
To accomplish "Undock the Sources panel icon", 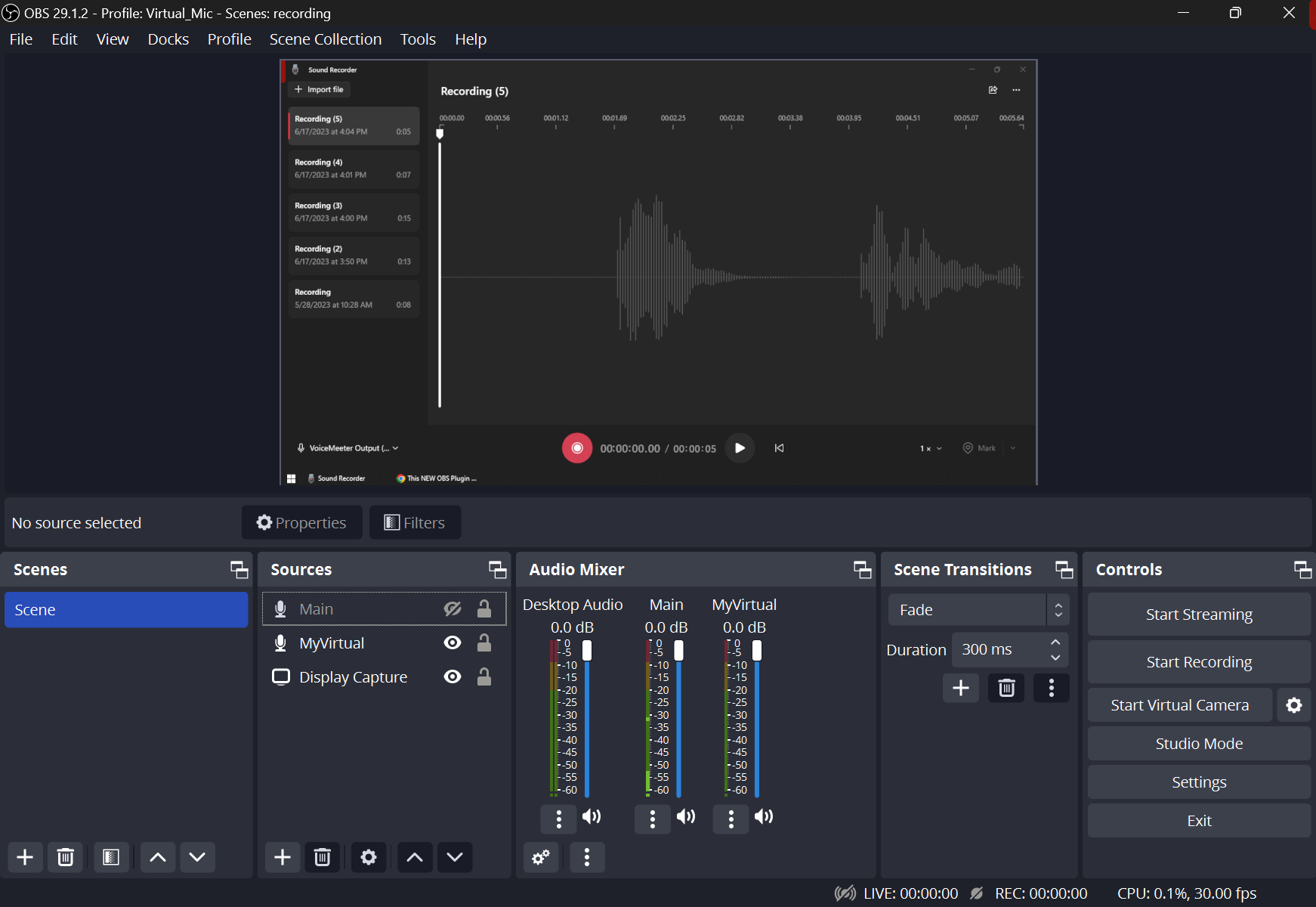I will 498,570.
